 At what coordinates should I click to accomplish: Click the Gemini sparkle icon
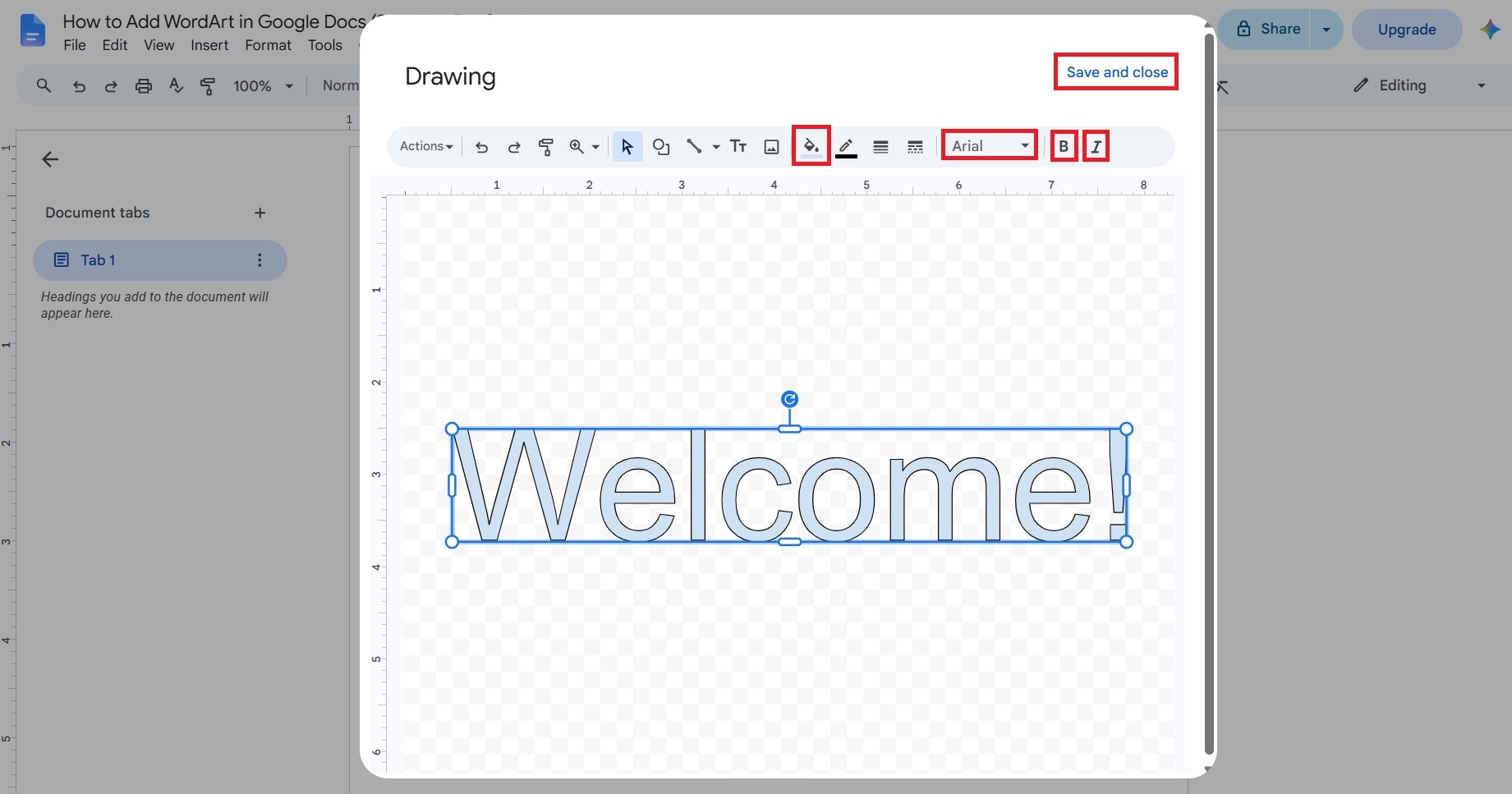(x=1491, y=30)
